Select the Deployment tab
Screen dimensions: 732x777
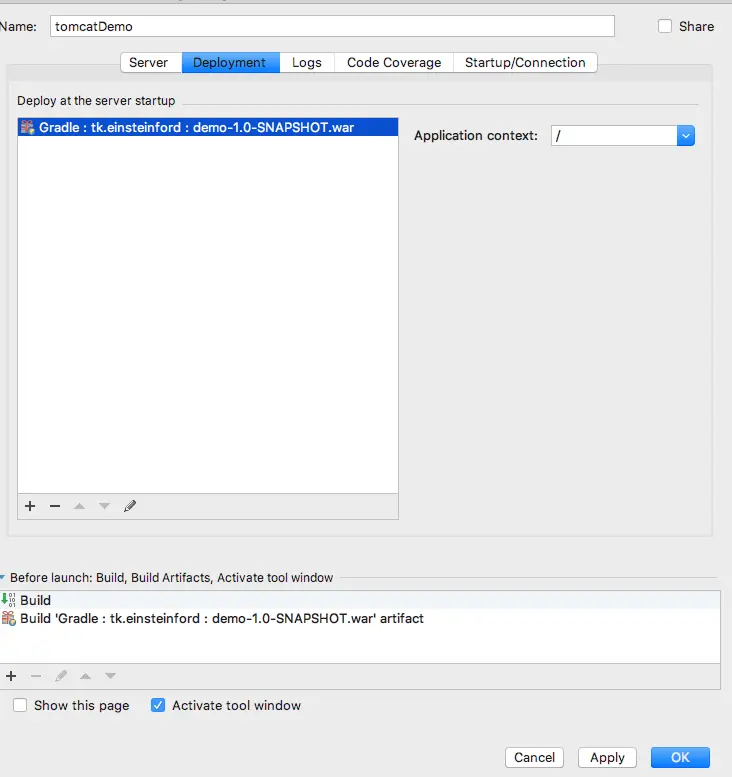(x=229, y=62)
